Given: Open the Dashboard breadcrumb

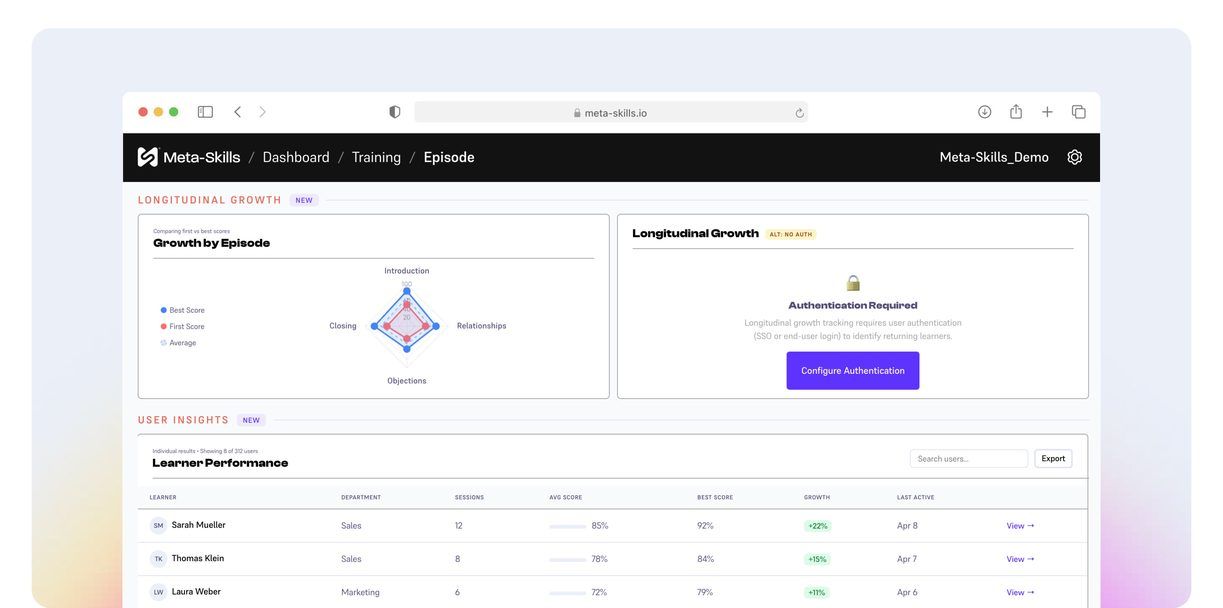Looking at the screenshot, I should (296, 157).
